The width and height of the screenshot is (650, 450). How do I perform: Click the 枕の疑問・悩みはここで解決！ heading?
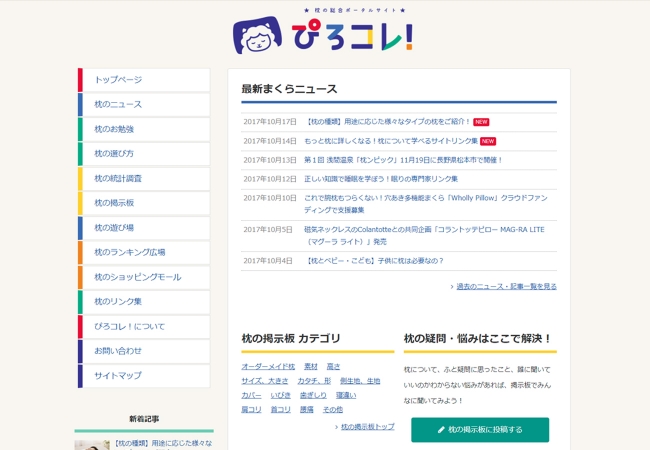coord(478,339)
